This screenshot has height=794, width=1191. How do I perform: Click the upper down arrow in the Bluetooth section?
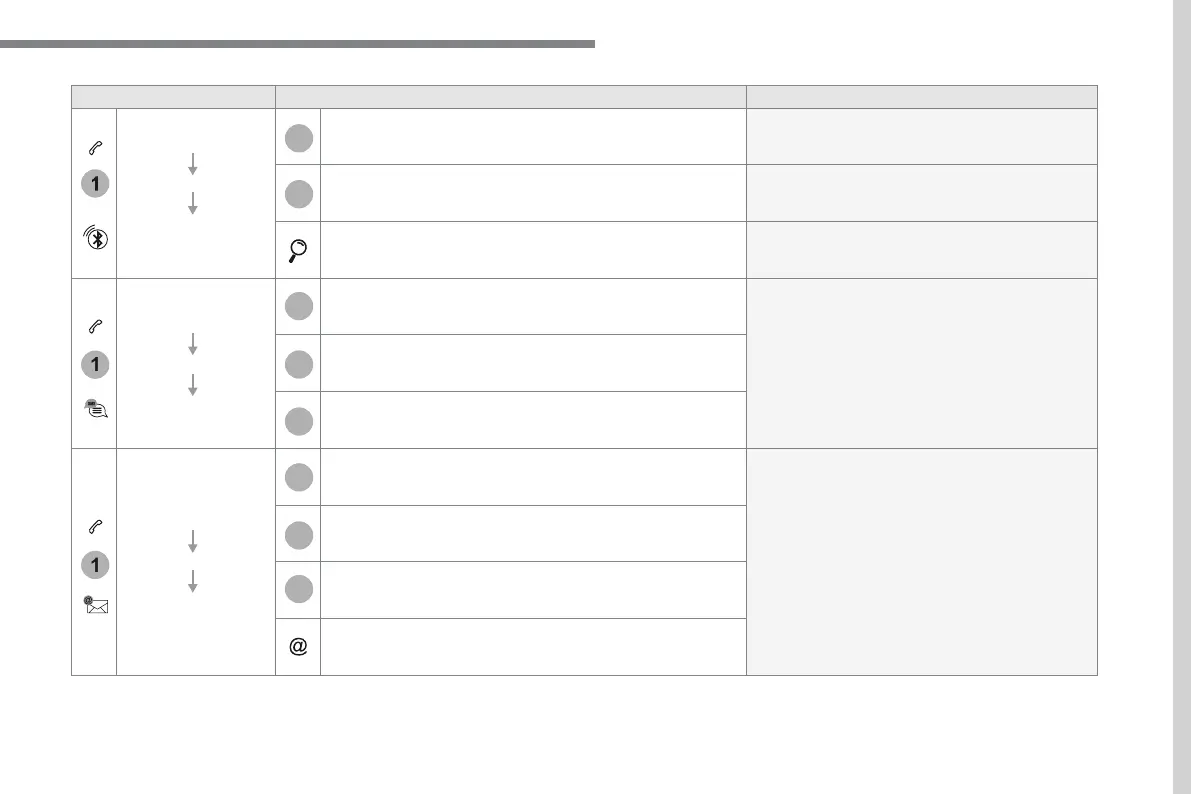click(193, 164)
